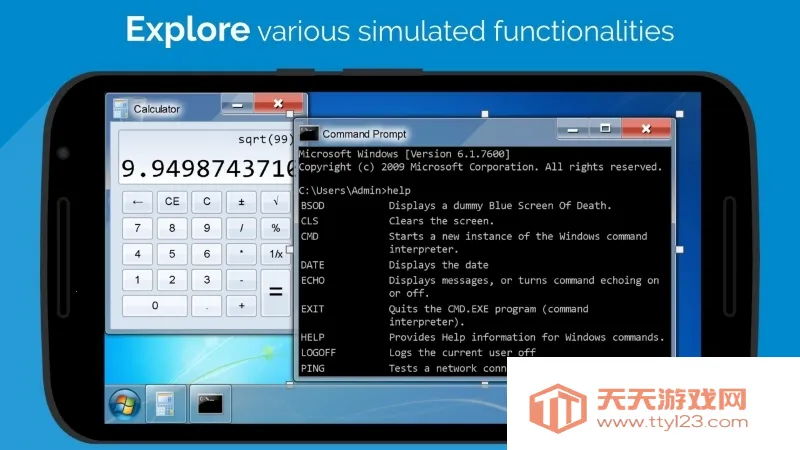The height and width of the screenshot is (450, 800).
Task: Click the C clear key
Action: point(207,202)
